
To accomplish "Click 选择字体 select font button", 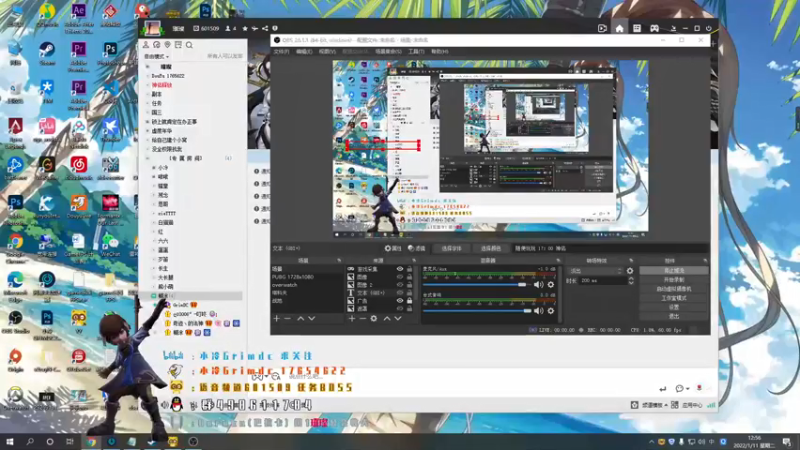I will (451, 248).
